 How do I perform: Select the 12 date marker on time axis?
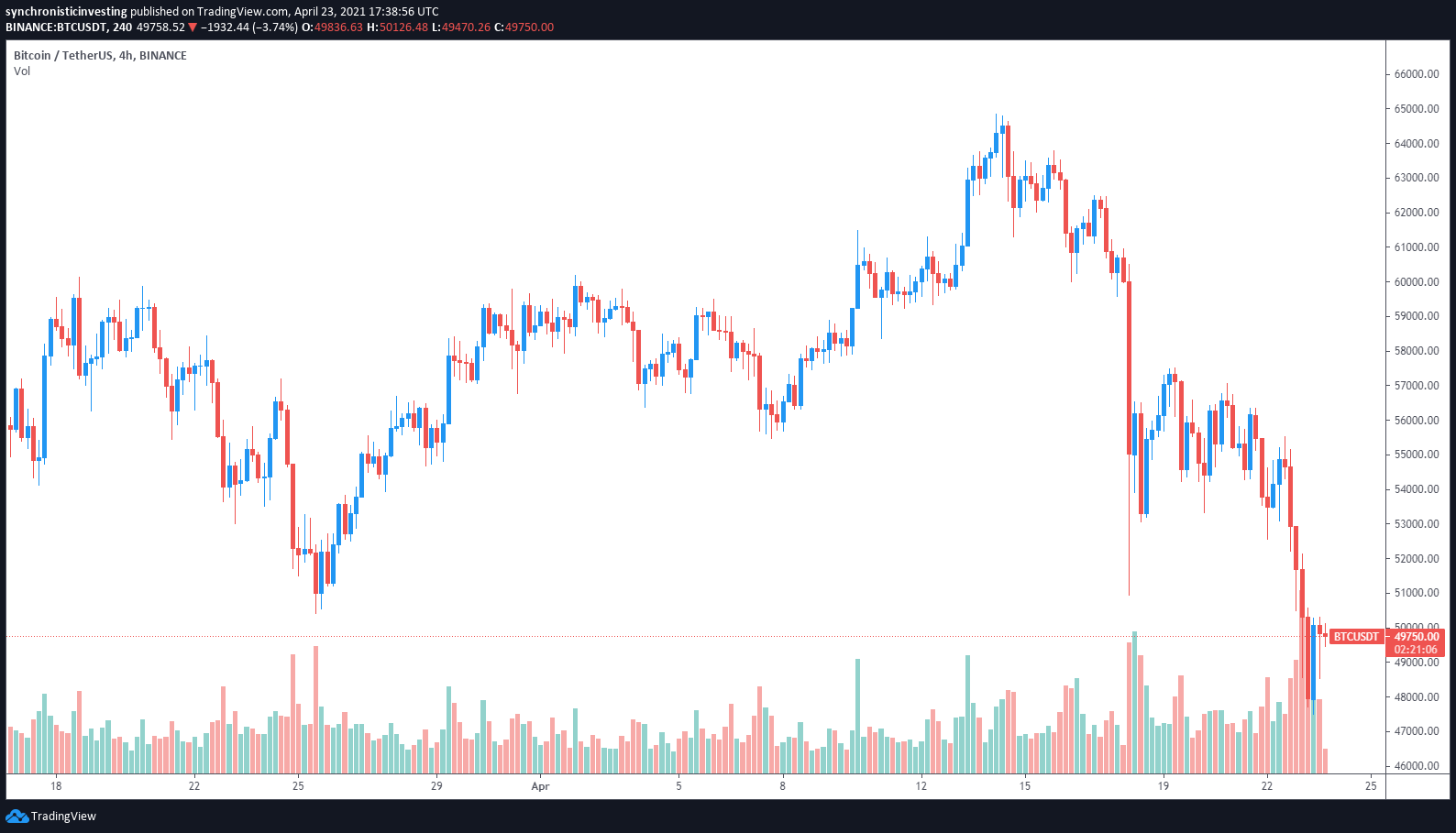tap(921, 786)
